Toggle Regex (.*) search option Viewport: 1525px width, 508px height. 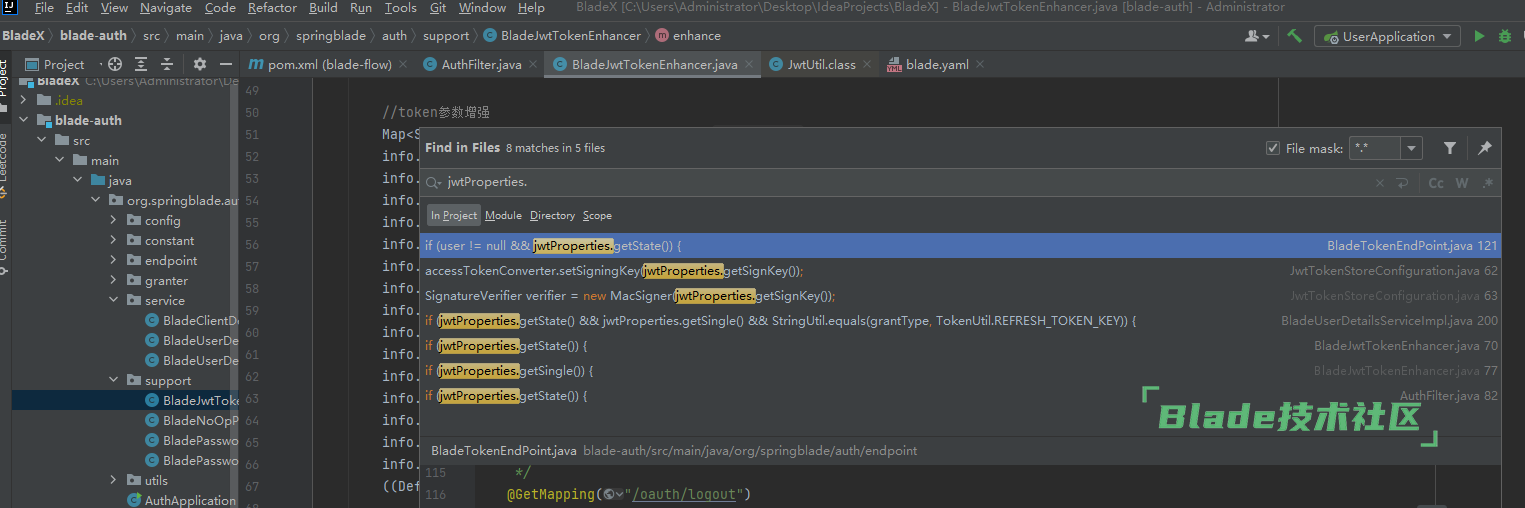1487,183
